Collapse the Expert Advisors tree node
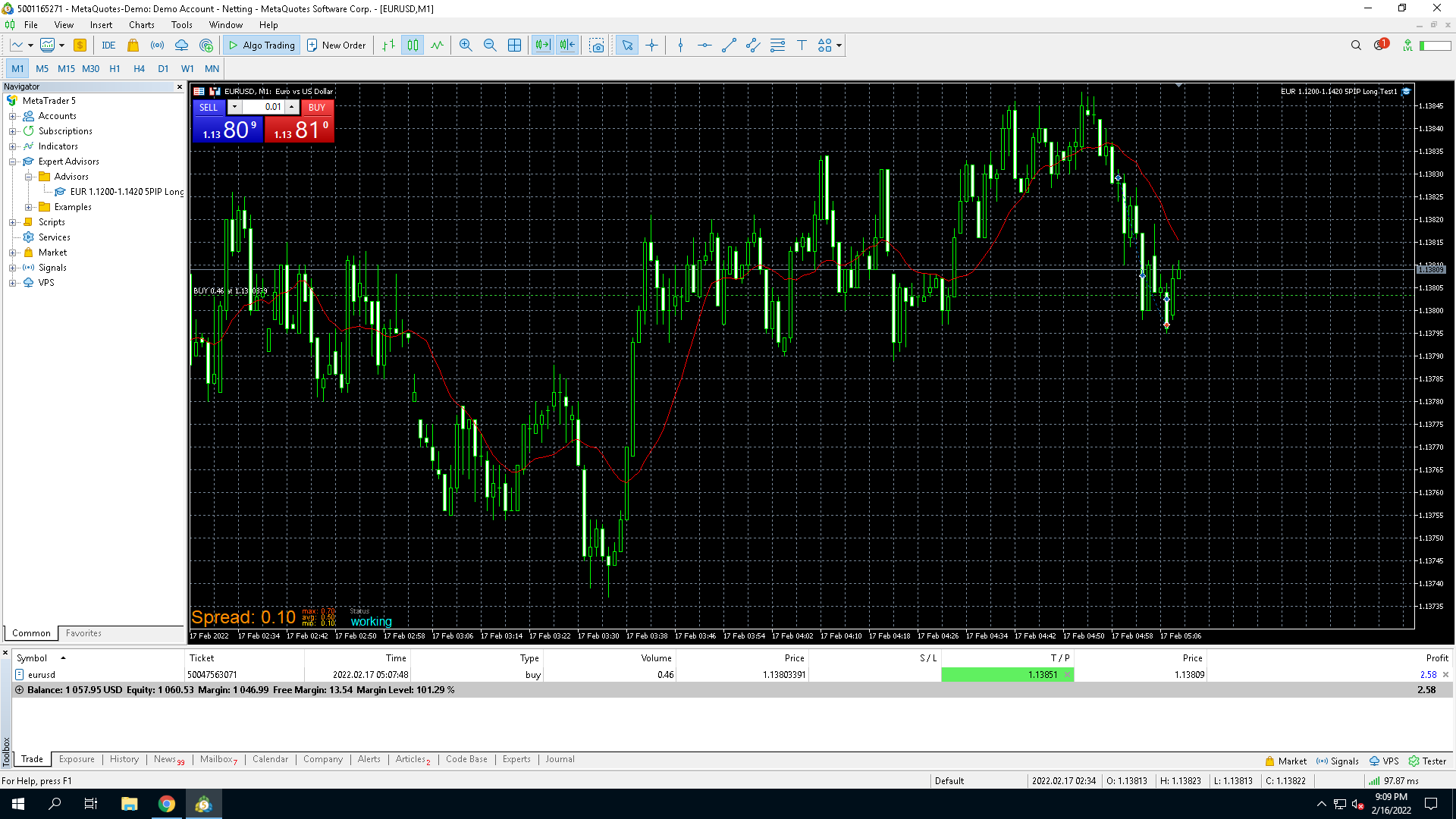 tap(13, 162)
